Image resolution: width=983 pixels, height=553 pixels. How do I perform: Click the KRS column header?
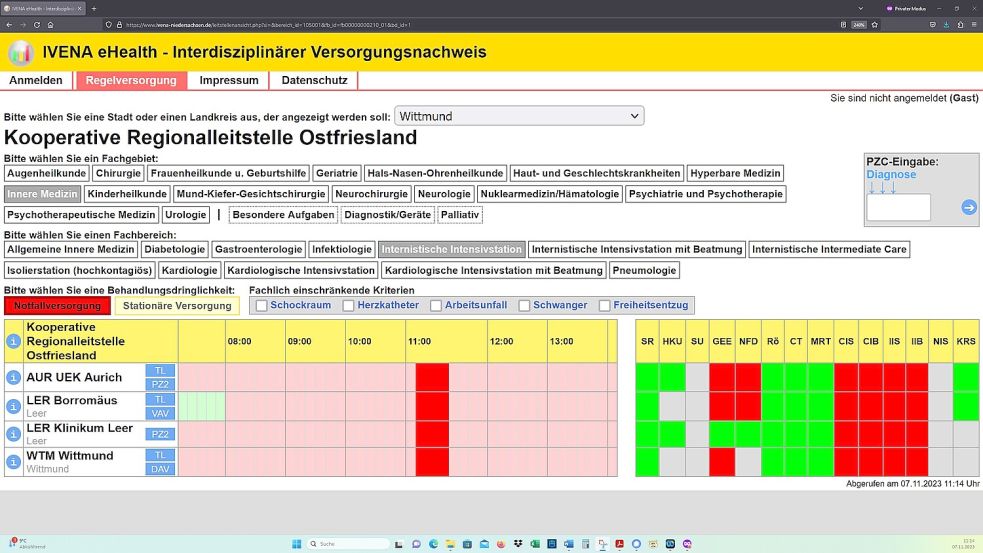point(965,342)
